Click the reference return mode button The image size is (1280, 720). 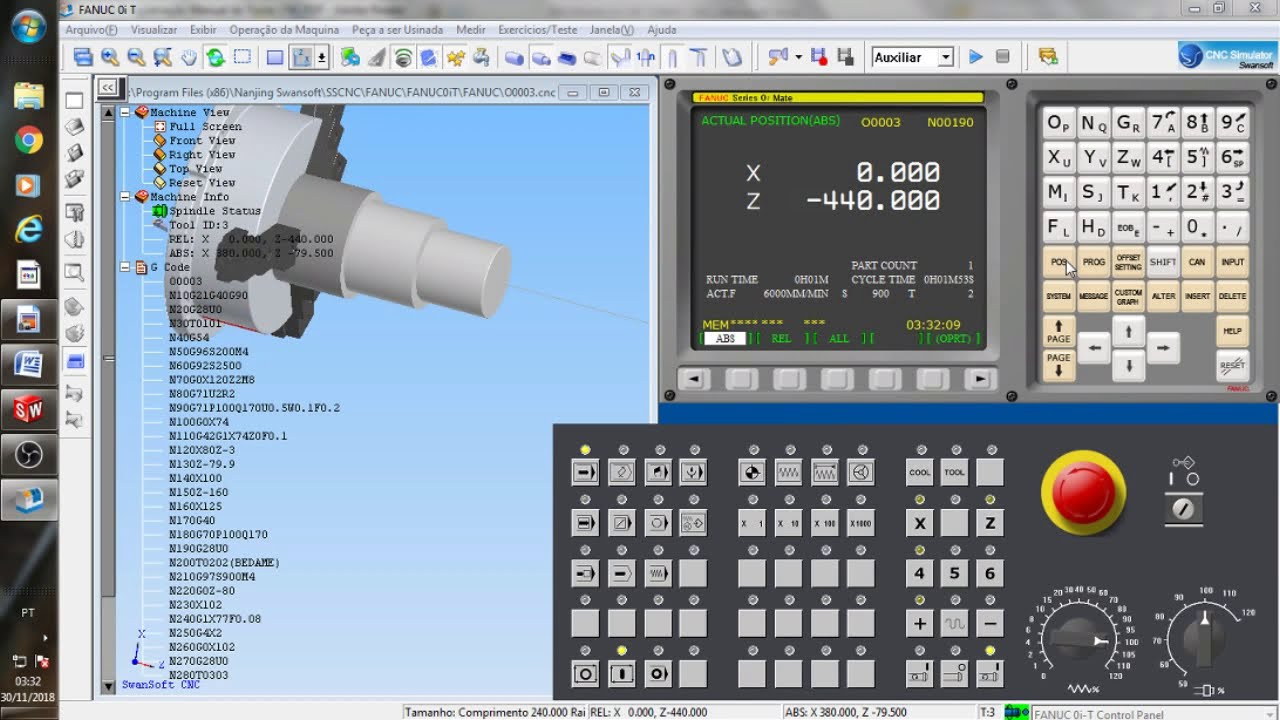(752, 472)
